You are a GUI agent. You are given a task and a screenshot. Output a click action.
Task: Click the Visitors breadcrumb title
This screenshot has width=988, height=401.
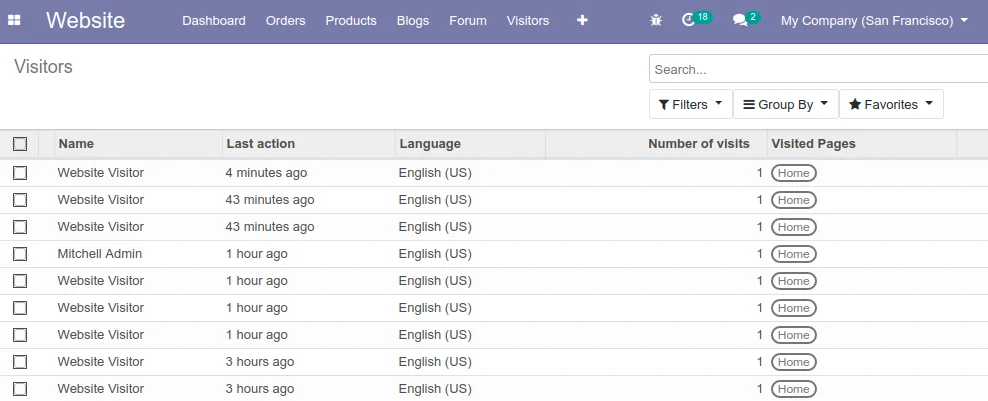(x=43, y=67)
